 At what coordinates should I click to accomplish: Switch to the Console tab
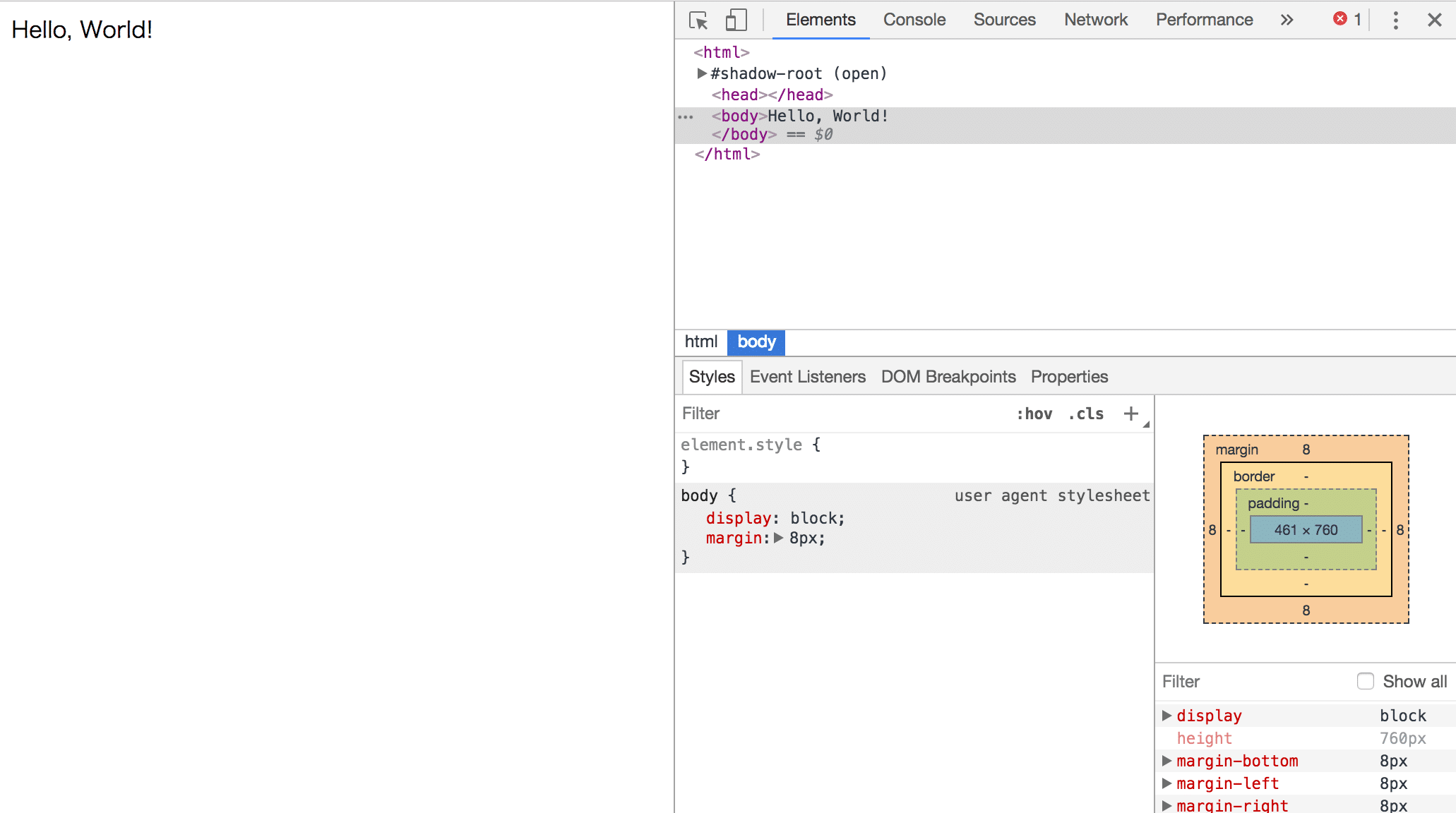pos(914,20)
